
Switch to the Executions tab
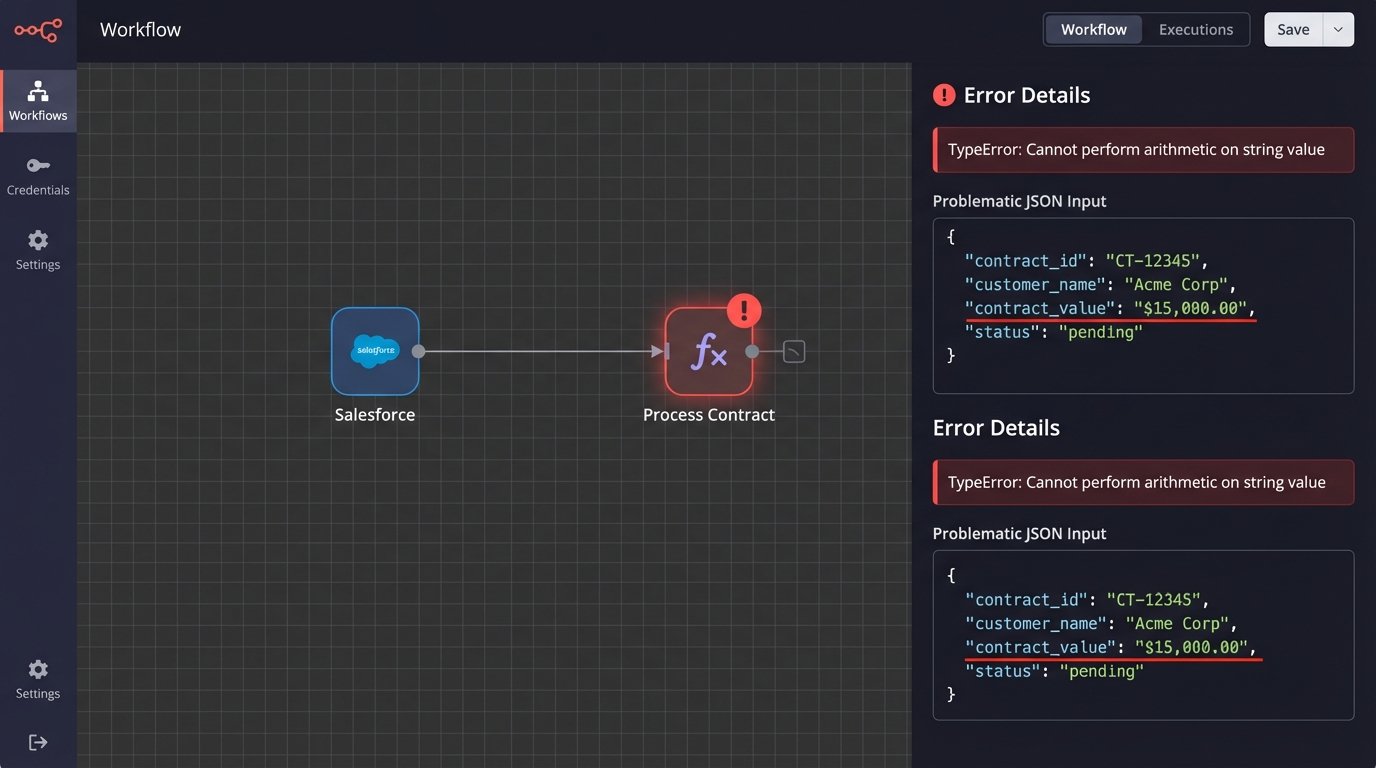(1196, 29)
